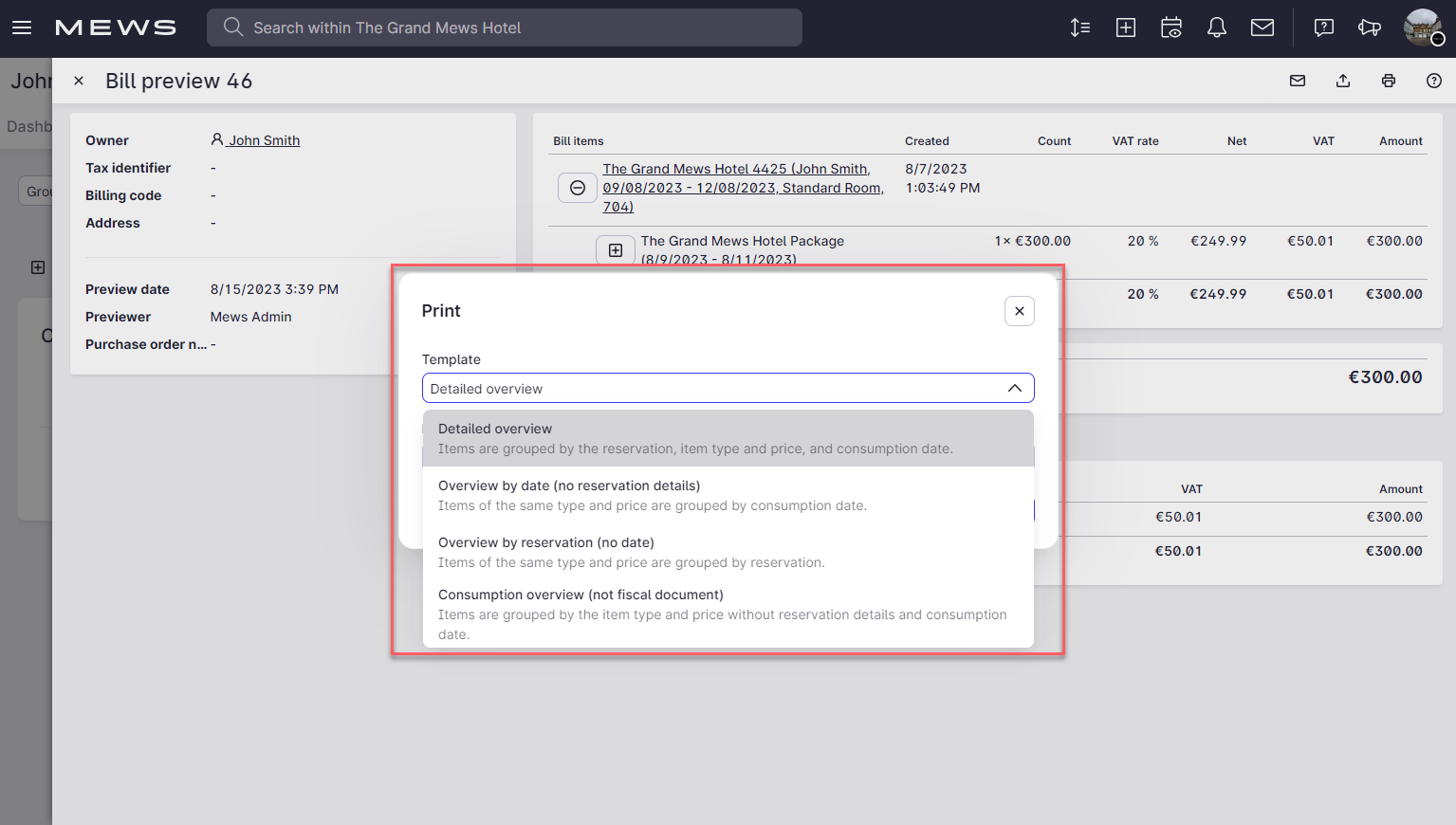Click the sort/timeline icon in top bar

pyautogui.click(x=1079, y=27)
